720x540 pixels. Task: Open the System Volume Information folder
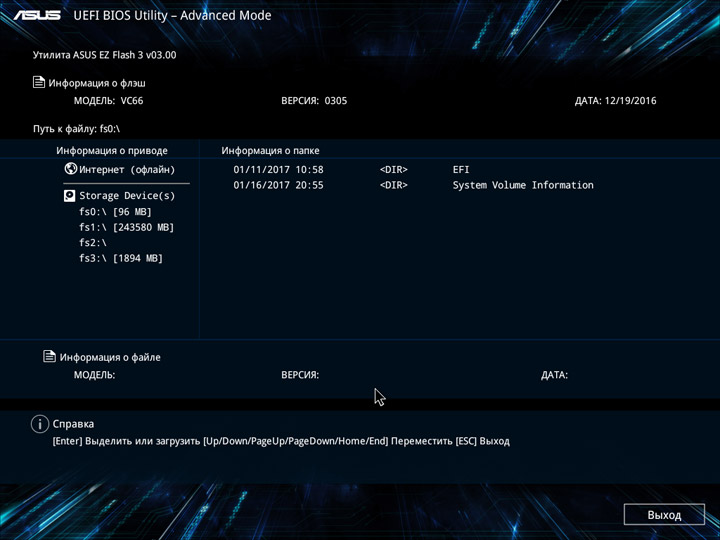(523, 185)
